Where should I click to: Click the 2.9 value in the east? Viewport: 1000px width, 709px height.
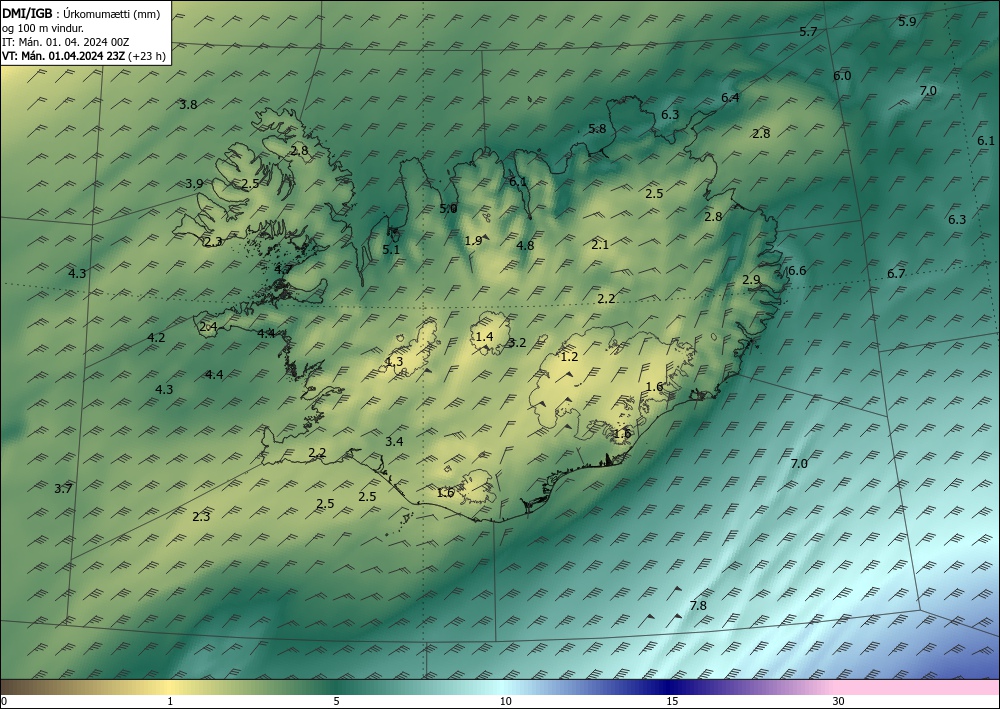coord(751,280)
